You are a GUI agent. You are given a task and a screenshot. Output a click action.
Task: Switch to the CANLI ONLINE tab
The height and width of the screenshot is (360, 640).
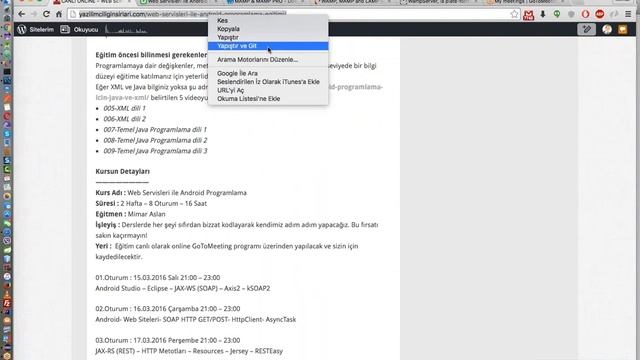[x=91, y=2]
